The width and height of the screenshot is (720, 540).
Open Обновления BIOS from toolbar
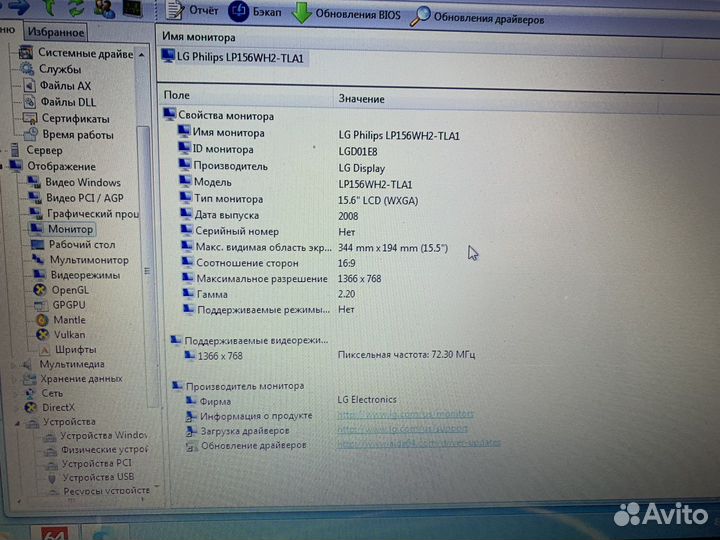(346, 14)
